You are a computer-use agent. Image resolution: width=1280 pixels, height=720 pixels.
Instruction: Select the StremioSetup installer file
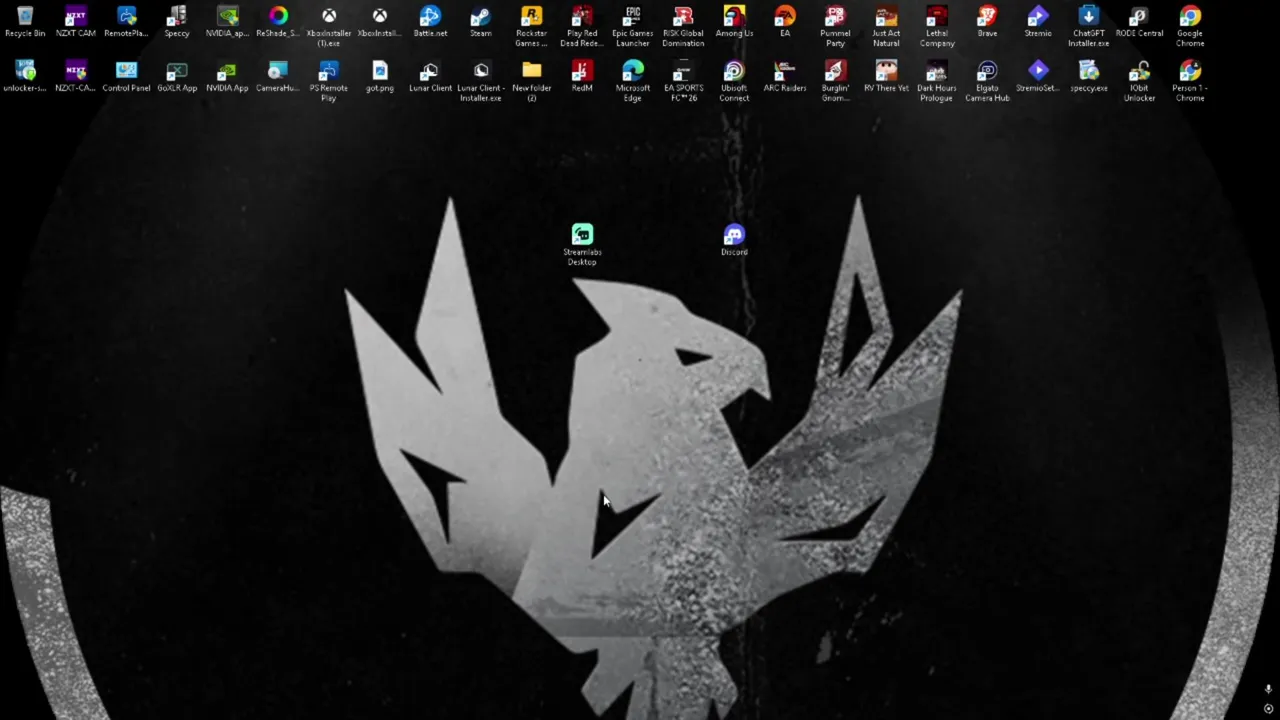(x=1038, y=77)
